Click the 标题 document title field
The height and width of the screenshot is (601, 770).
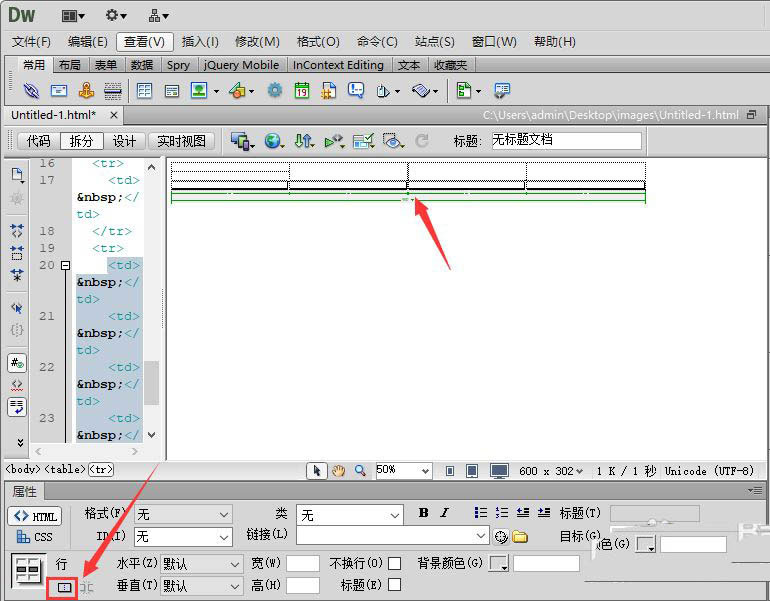pos(566,141)
